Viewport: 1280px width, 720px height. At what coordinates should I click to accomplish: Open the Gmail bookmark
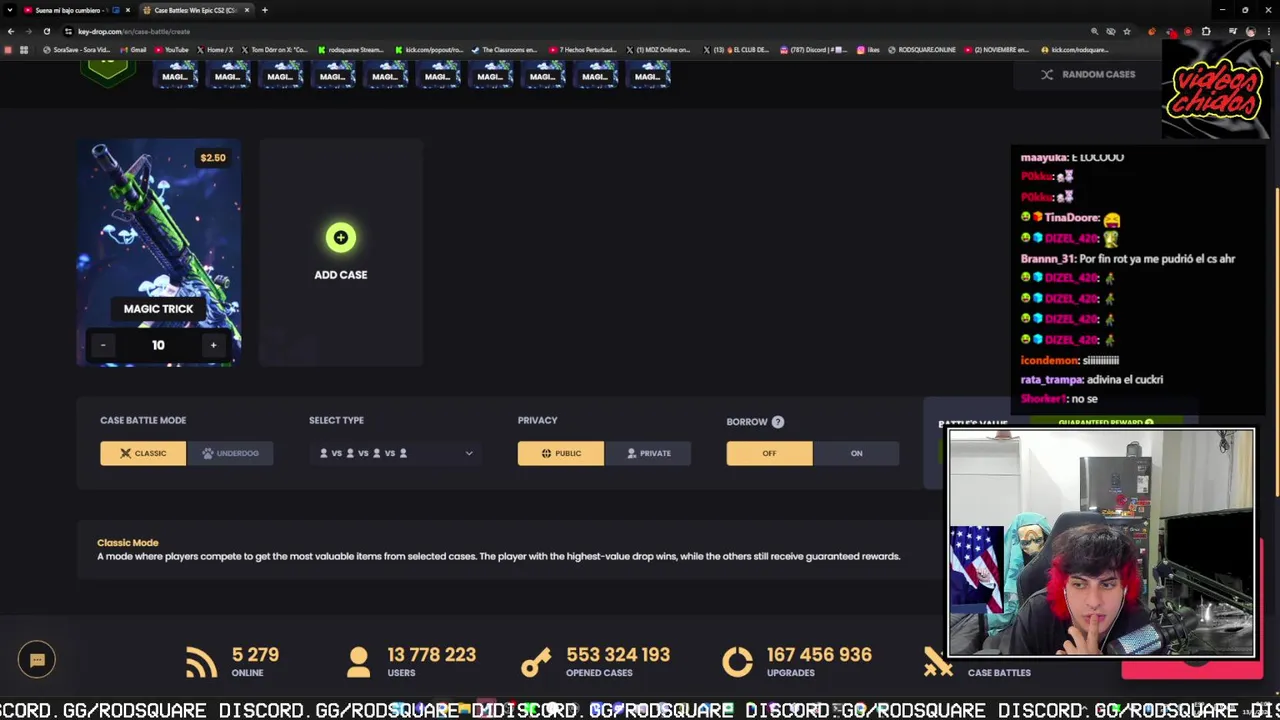coord(134,50)
